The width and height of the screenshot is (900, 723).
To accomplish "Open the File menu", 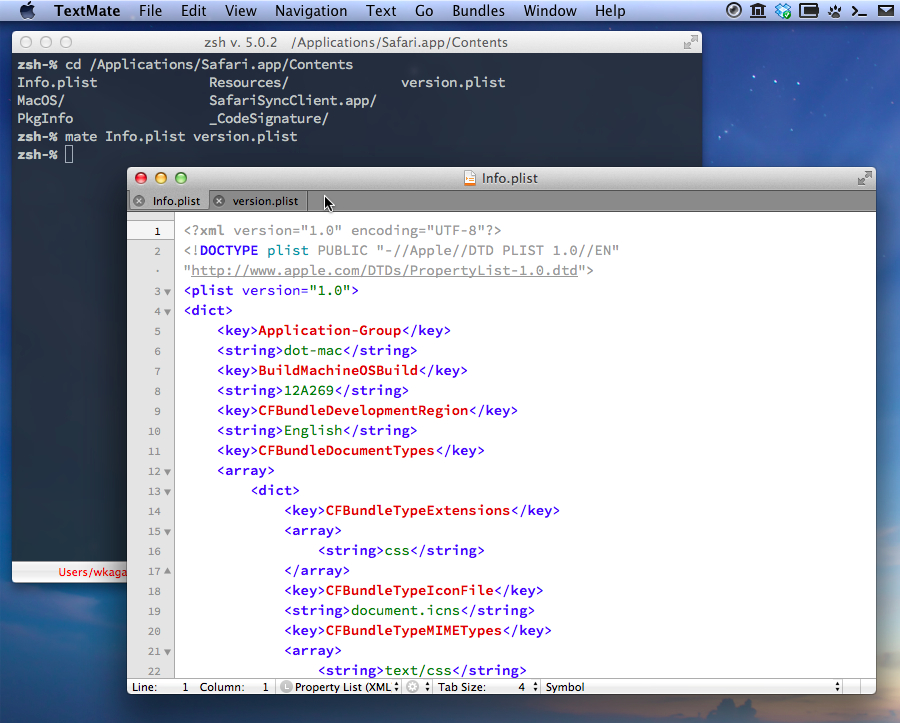I will tap(150, 11).
